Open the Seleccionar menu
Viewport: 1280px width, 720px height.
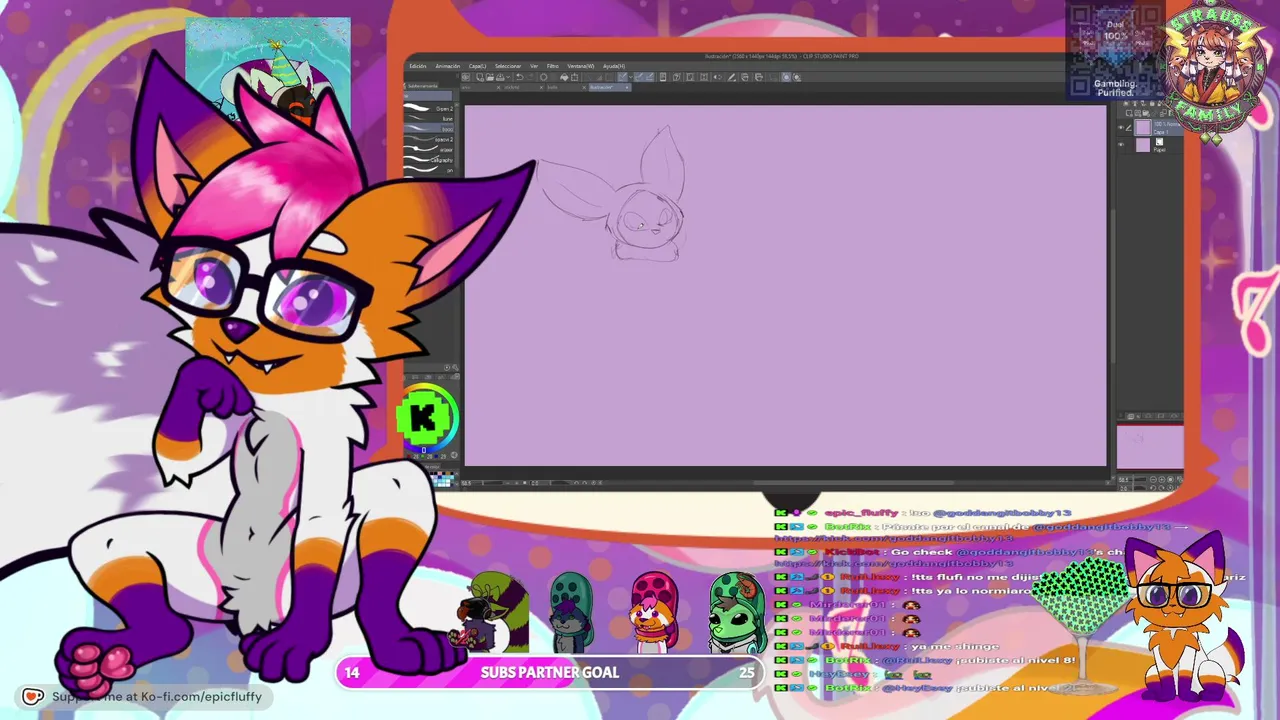(508, 66)
